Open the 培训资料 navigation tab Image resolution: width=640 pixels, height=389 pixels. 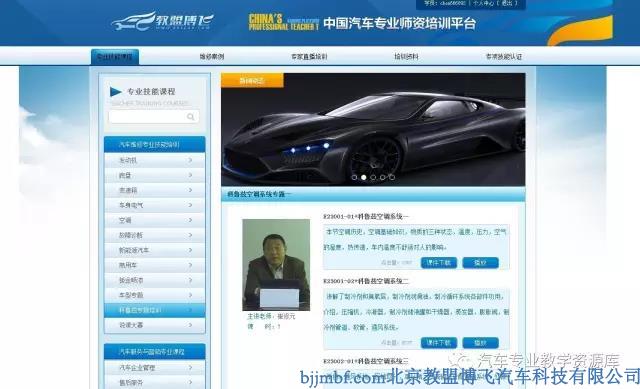click(406, 57)
